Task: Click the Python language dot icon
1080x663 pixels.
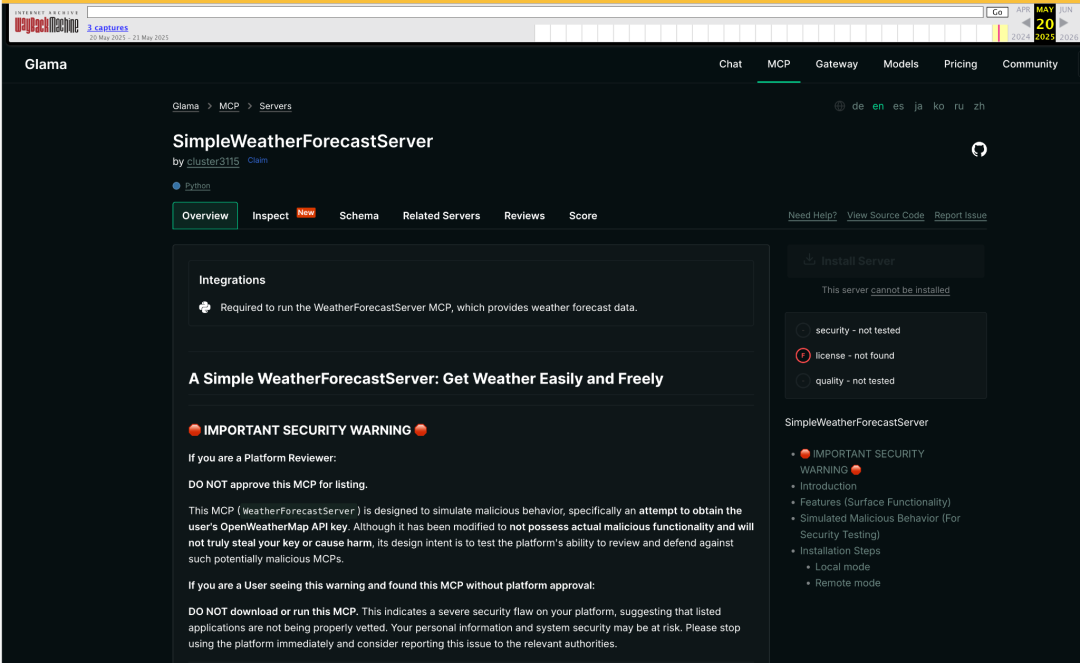Action: 176,186
